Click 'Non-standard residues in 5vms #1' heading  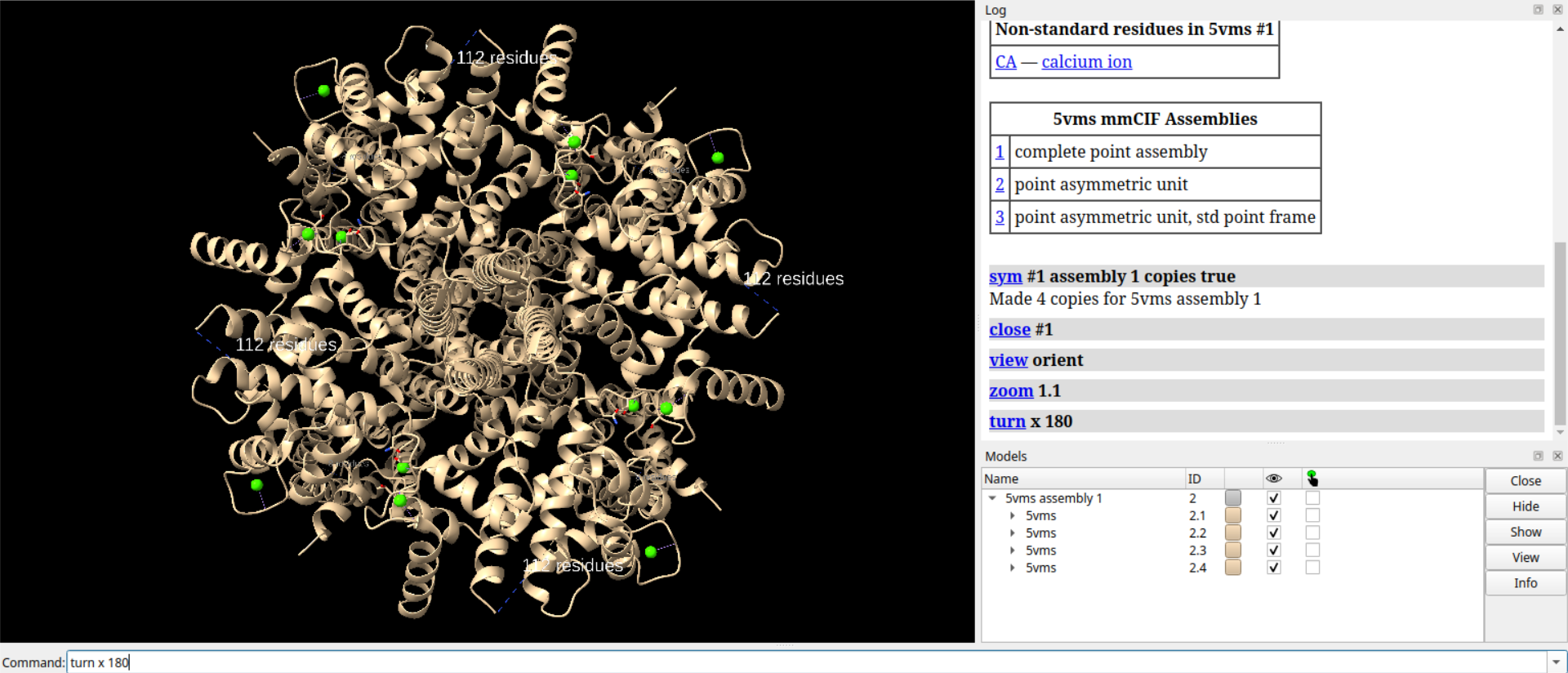click(x=1134, y=29)
